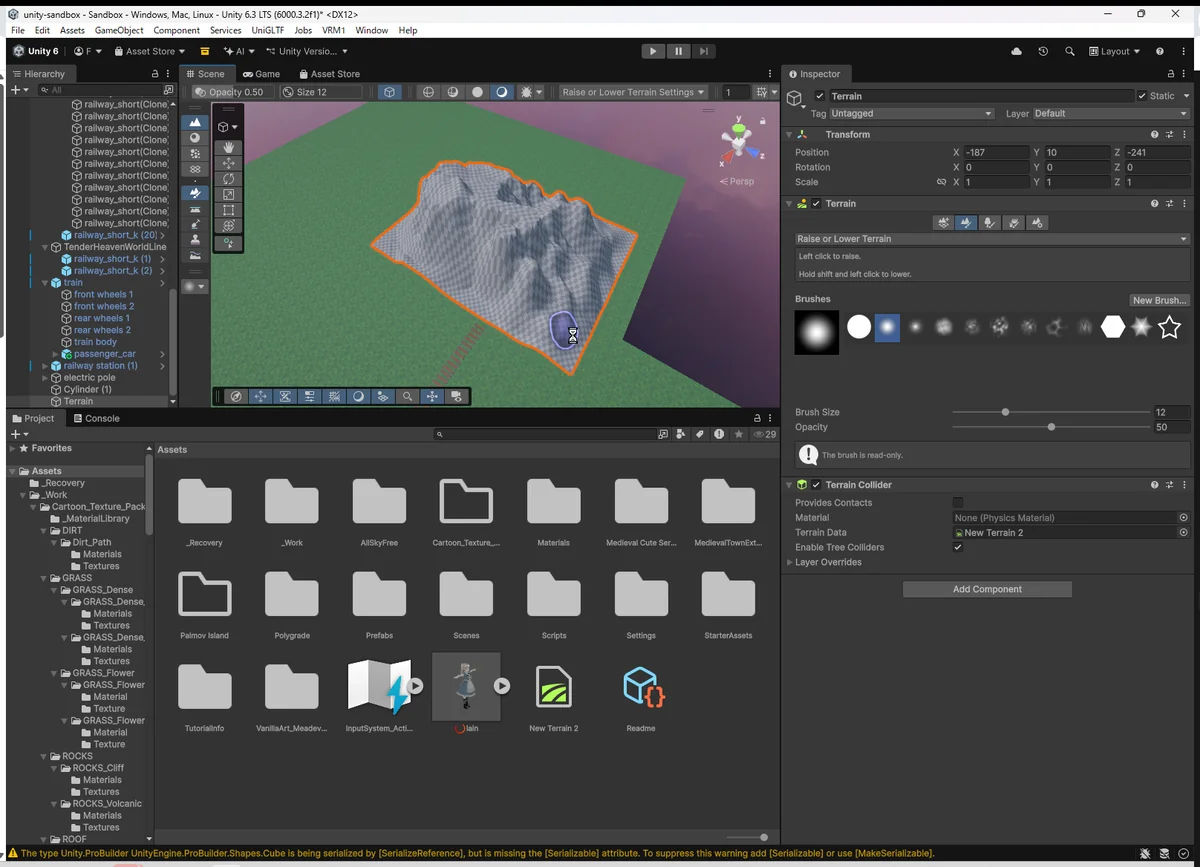Enable the Provides Contacts checkbox
Image resolution: width=1200 pixels, height=867 pixels.
[958, 503]
